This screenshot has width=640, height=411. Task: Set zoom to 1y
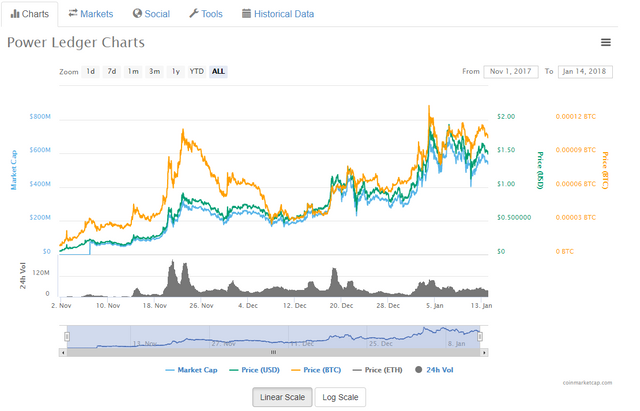click(x=176, y=71)
